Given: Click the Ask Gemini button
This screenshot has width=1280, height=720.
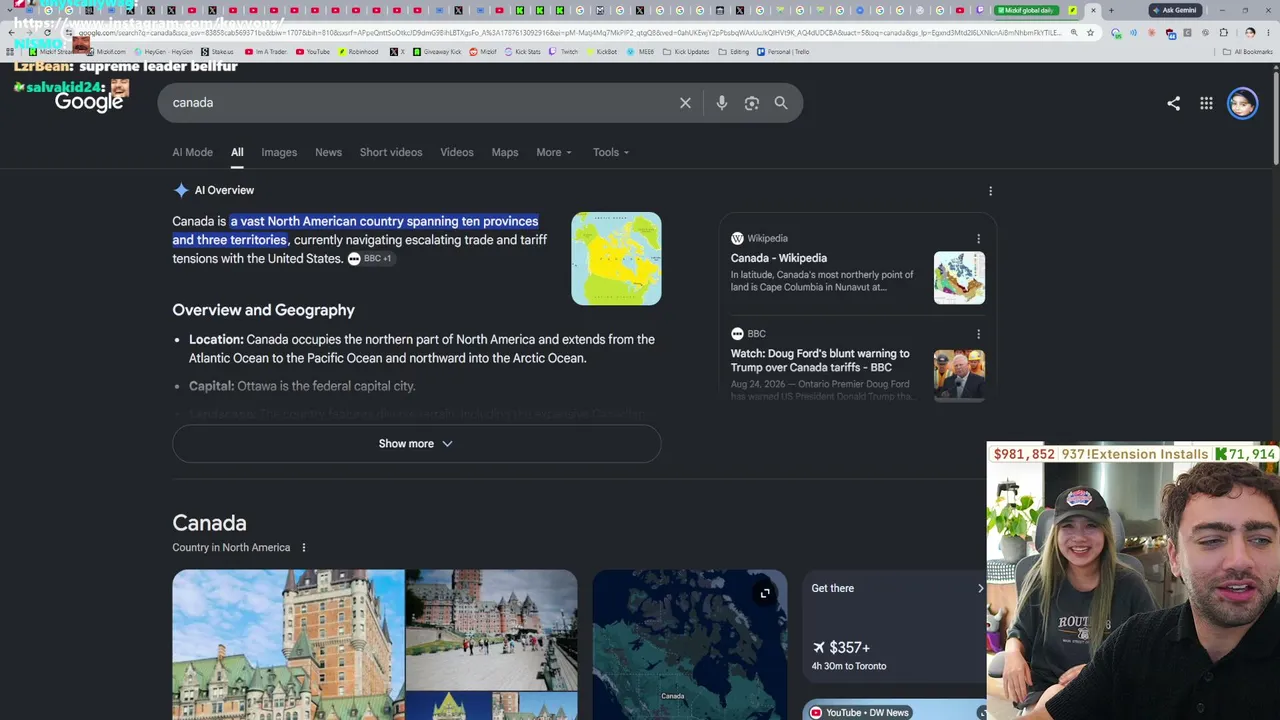Looking at the screenshot, I should (1174, 11).
